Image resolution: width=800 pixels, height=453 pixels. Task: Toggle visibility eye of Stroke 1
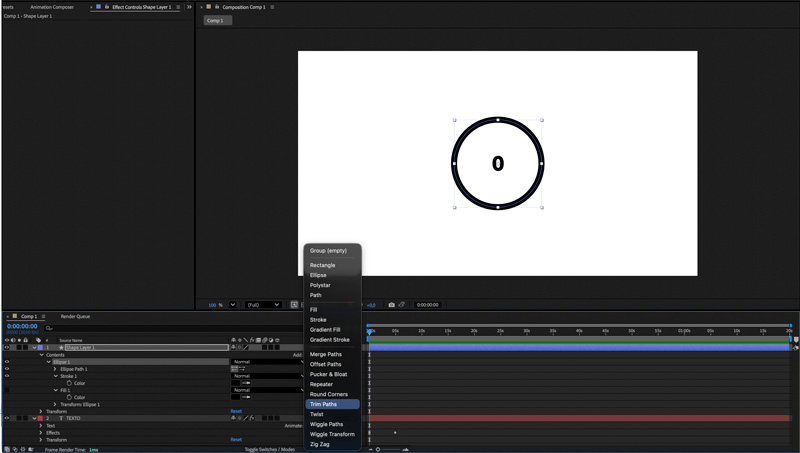[x=7, y=376]
